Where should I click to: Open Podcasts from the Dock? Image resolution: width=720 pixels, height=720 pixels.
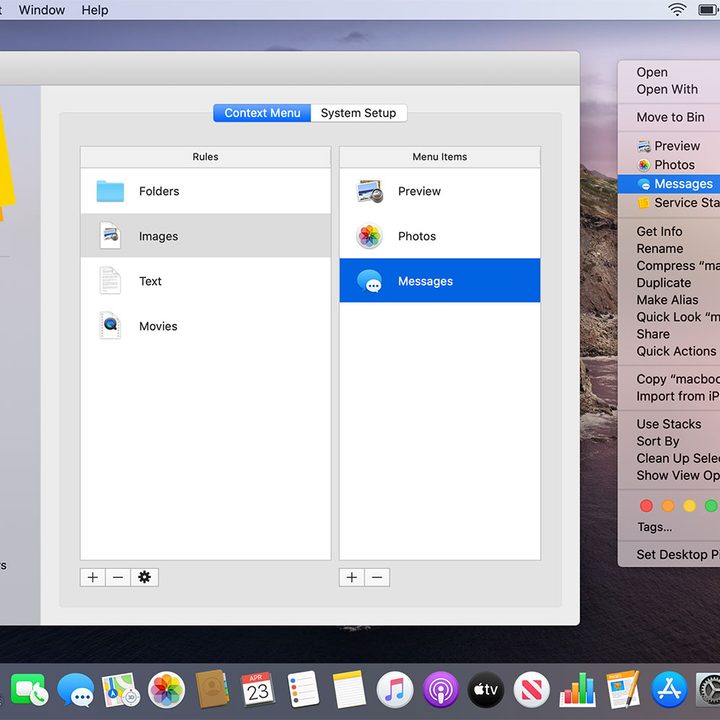pyautogui.click(x=440, y=690)
